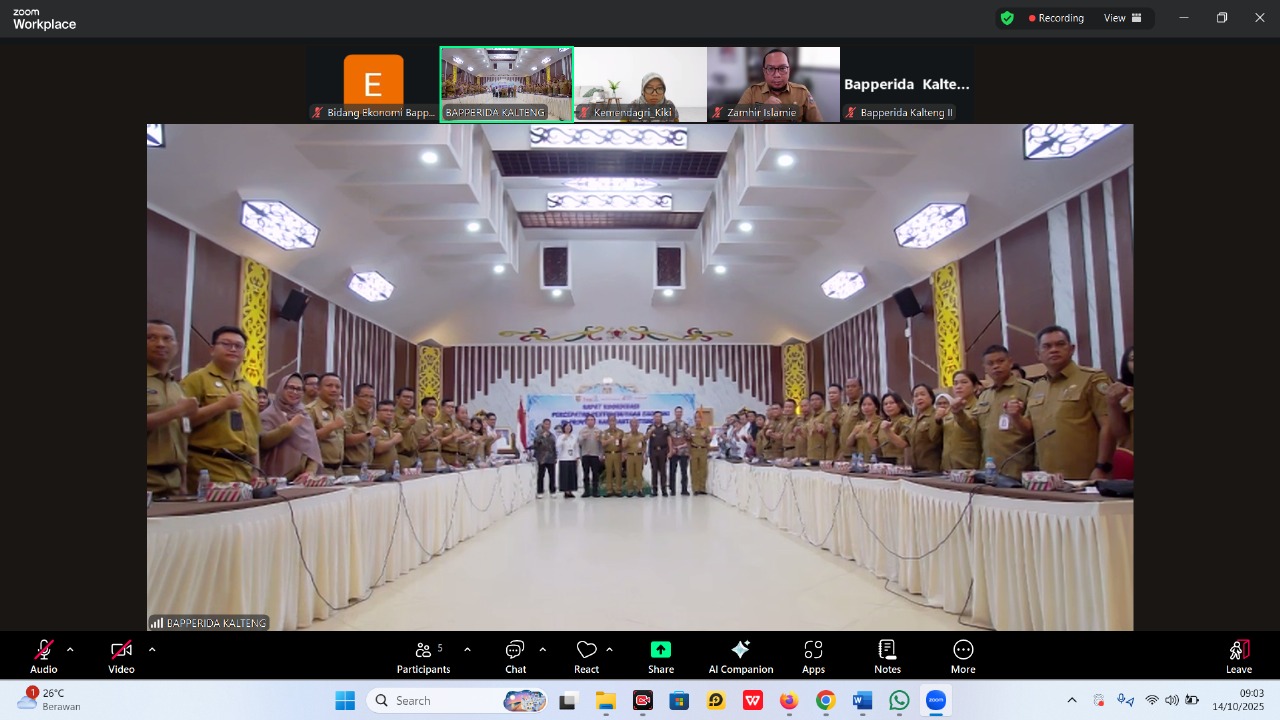This screenshot has height=720, width=1280.
Task: Expand the video settings arrow
Action: [152, 650]
